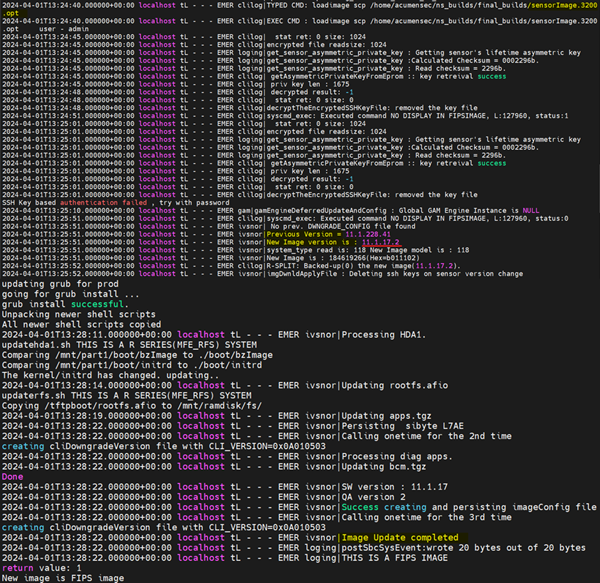Click 'SW version : 11.1.17' text
The height and width of the screenshot is (583, 600).
395,487
